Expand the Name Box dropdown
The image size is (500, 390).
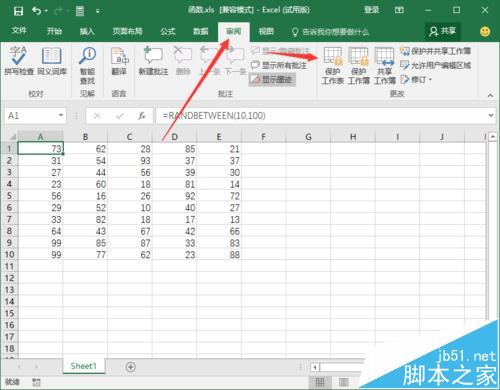click(61, 115)
